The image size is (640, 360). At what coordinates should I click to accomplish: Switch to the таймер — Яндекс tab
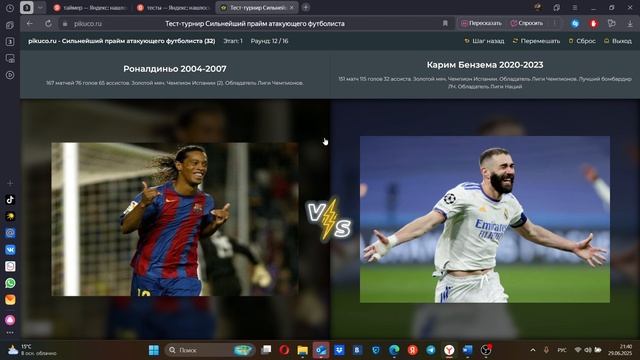[90, 8]
